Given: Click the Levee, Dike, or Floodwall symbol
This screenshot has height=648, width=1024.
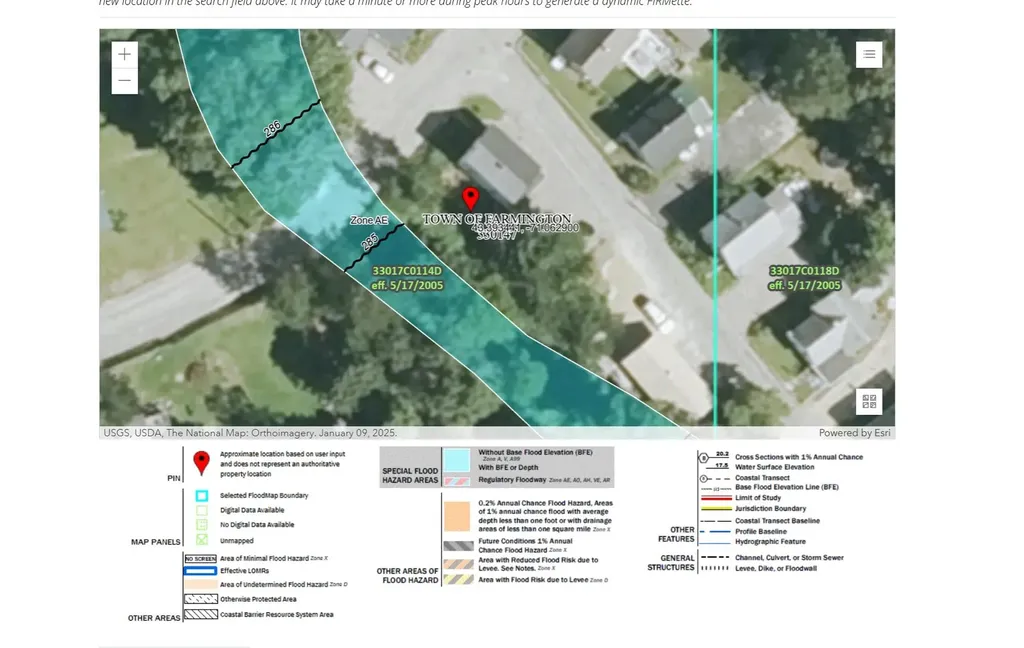Looking at the screenshot, I should click(715, 568).
